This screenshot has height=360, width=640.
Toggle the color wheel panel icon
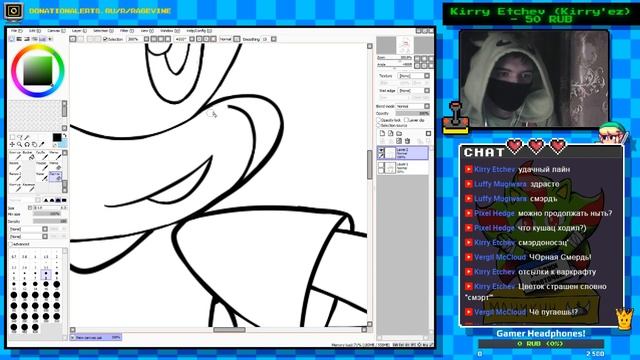click(x=12, y=39)
